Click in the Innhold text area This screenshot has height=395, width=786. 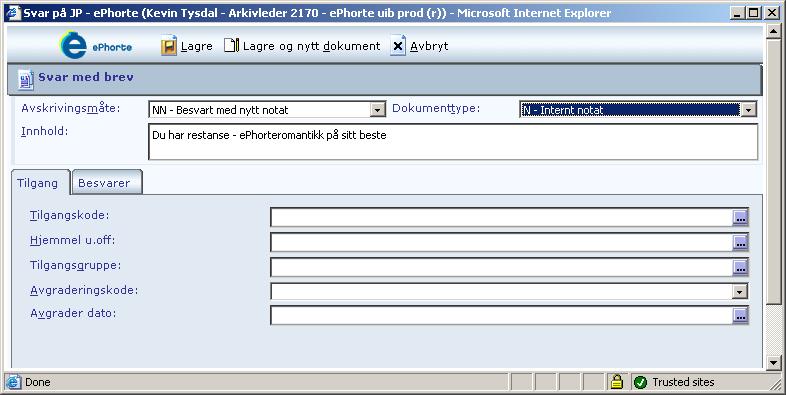(x=453, y=142)
